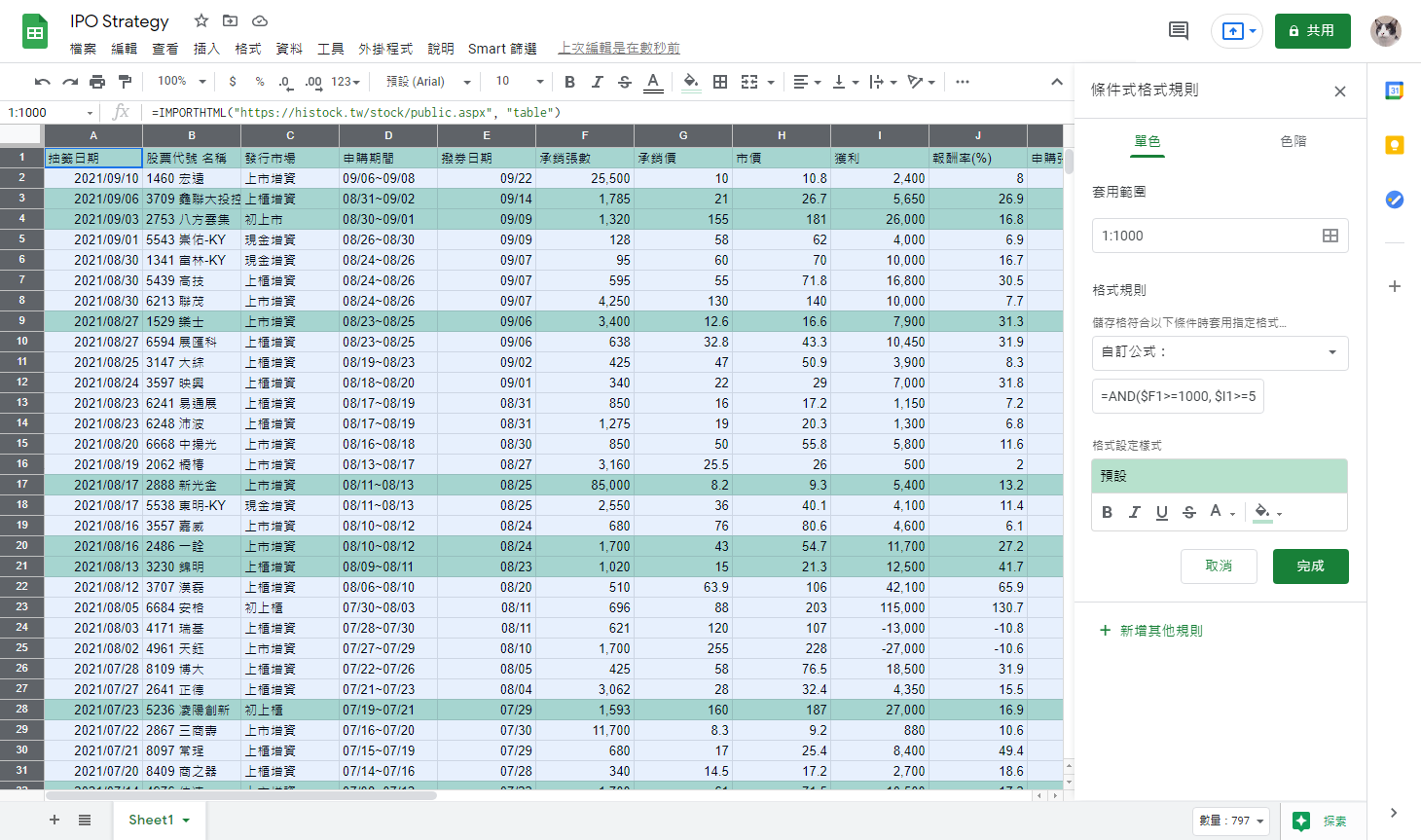Open the 外掛程式 menu
This screenshot has width=1421, height=840.
tap(385, 49)
